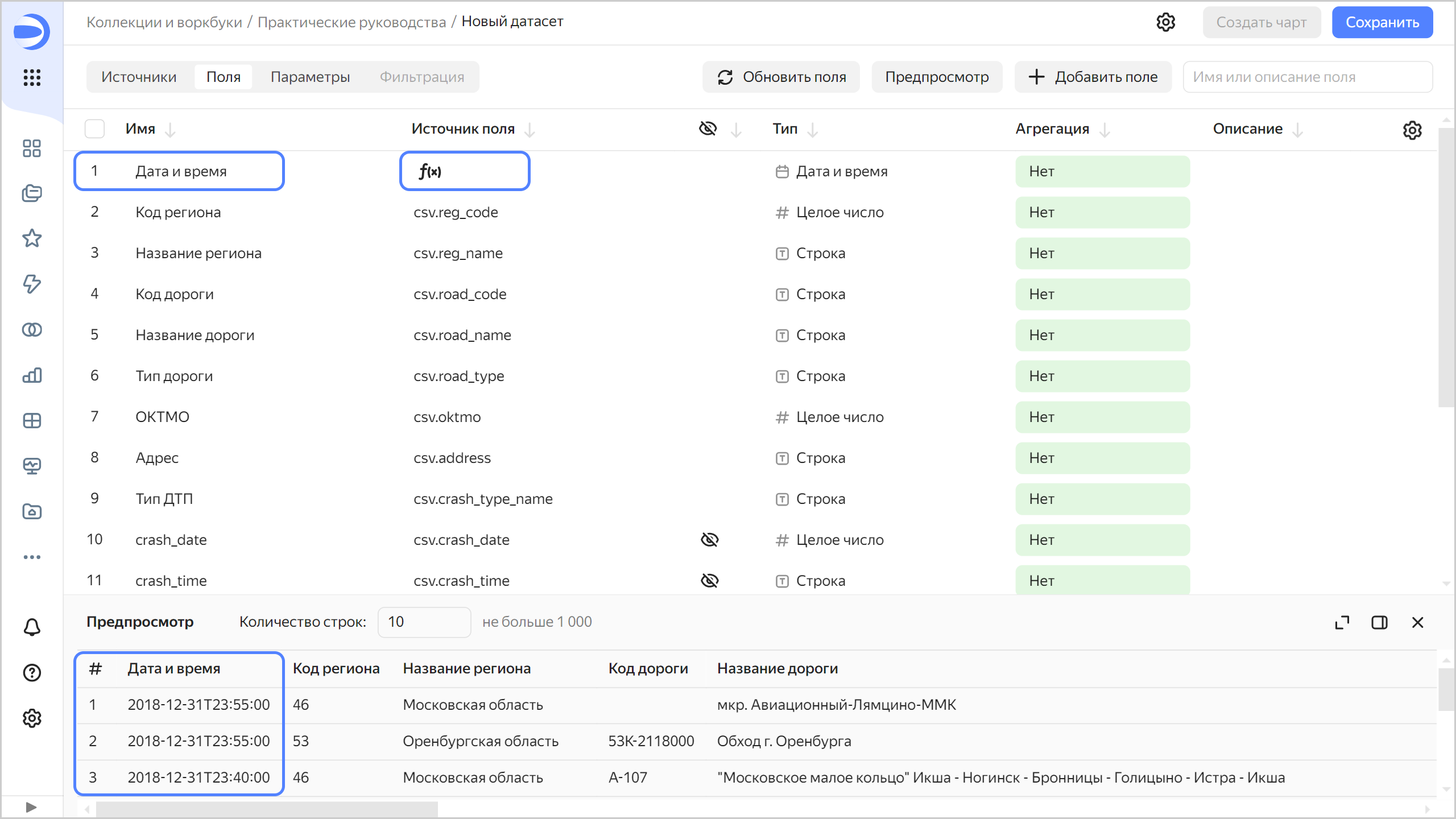Switch to the Источники tab
The image size is (1456, 819).
[139, 77]
